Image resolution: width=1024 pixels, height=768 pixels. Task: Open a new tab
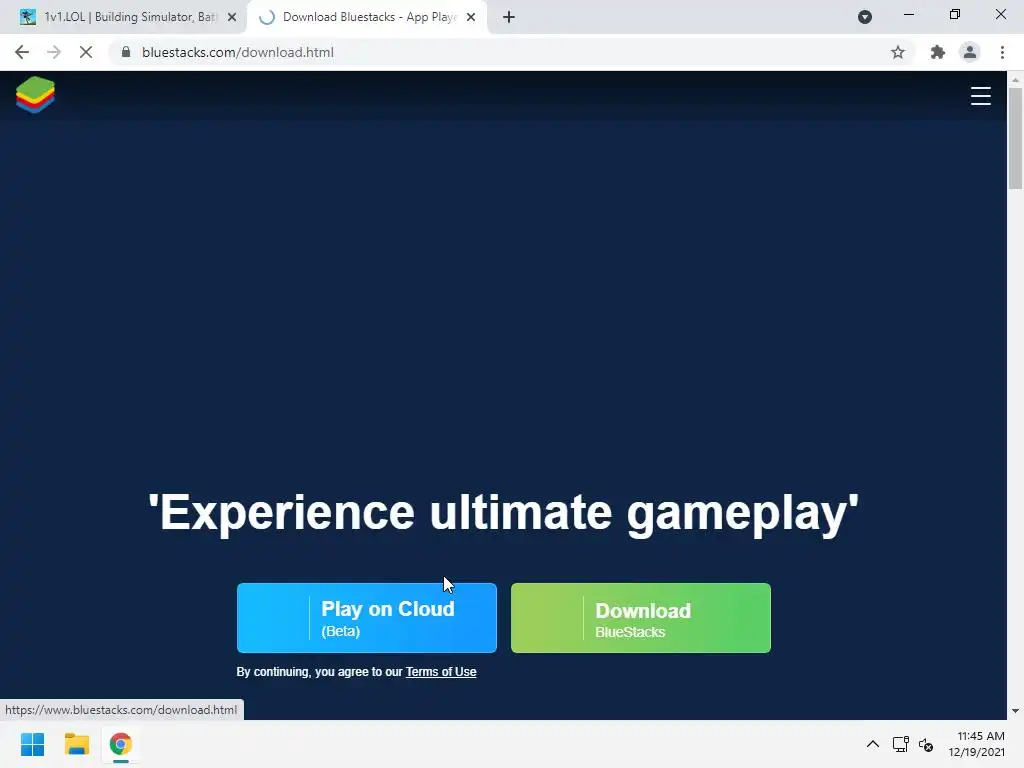509,17
